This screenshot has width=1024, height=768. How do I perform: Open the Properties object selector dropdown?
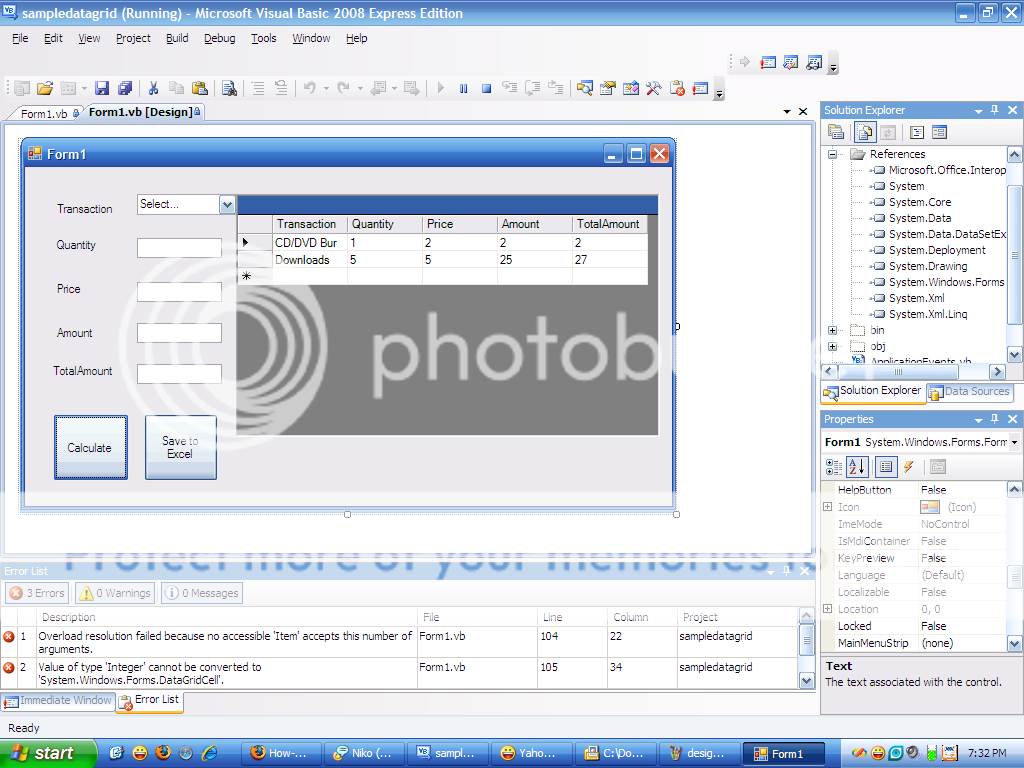point(1014,442)
